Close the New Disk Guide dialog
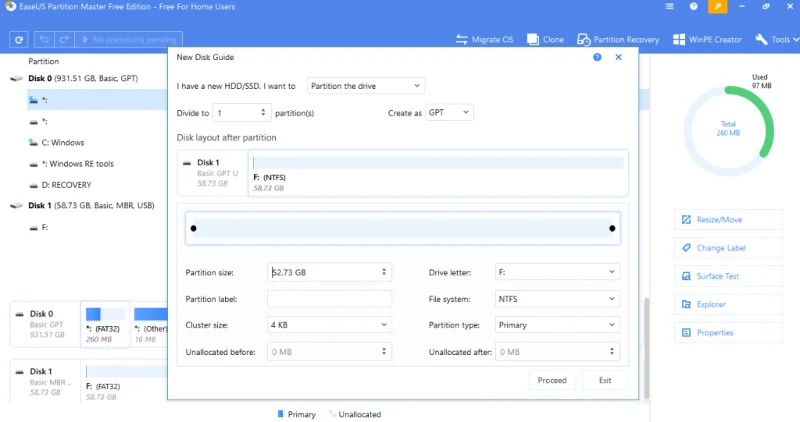800x422 pixels. click(618, 57)
